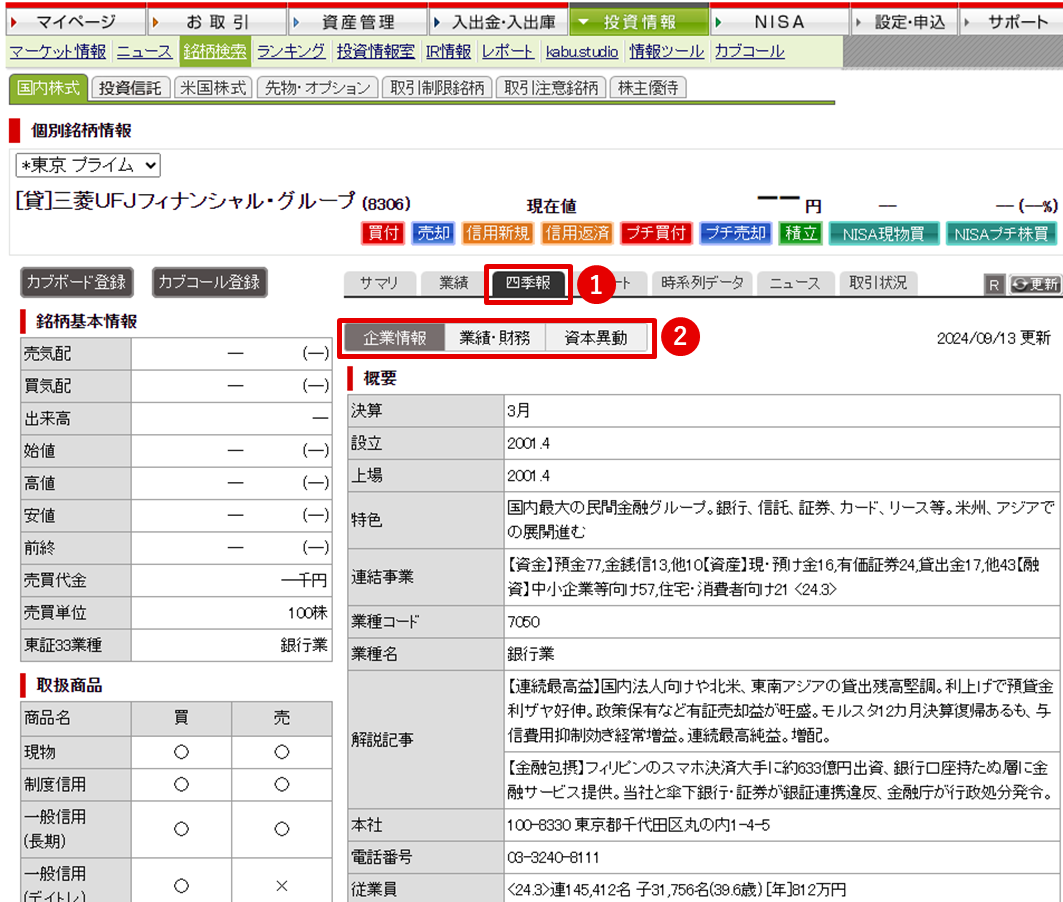Screen dimensions: 1063x902
Task: Open the 東京 プライム market dropdown
Action: coord(88,165)
